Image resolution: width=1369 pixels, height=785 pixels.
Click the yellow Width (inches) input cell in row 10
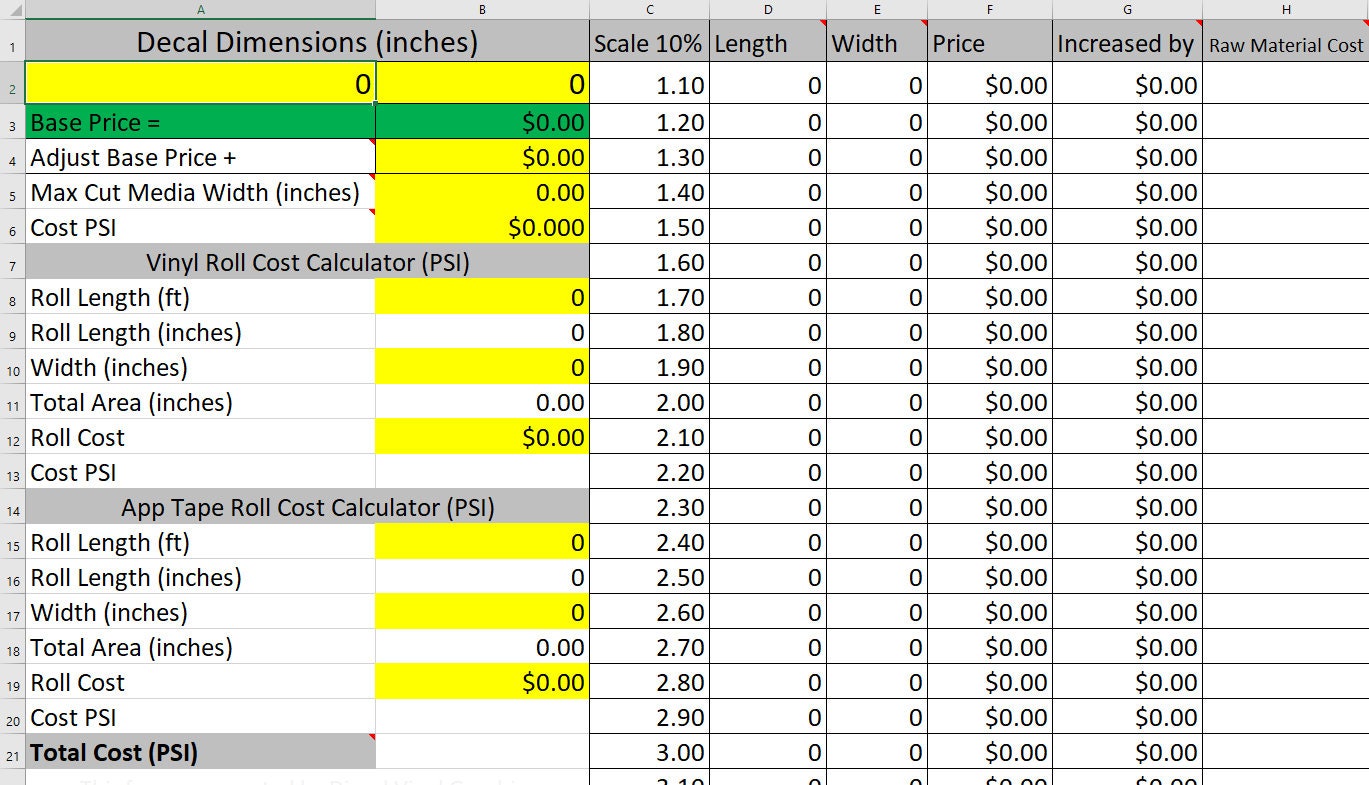click(482, 367)
